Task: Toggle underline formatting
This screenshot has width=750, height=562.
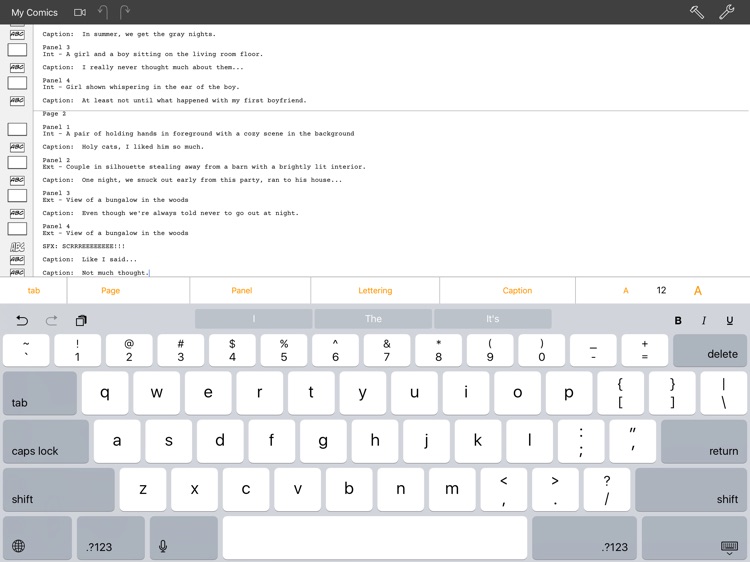Action: click(x=729, y=321)
